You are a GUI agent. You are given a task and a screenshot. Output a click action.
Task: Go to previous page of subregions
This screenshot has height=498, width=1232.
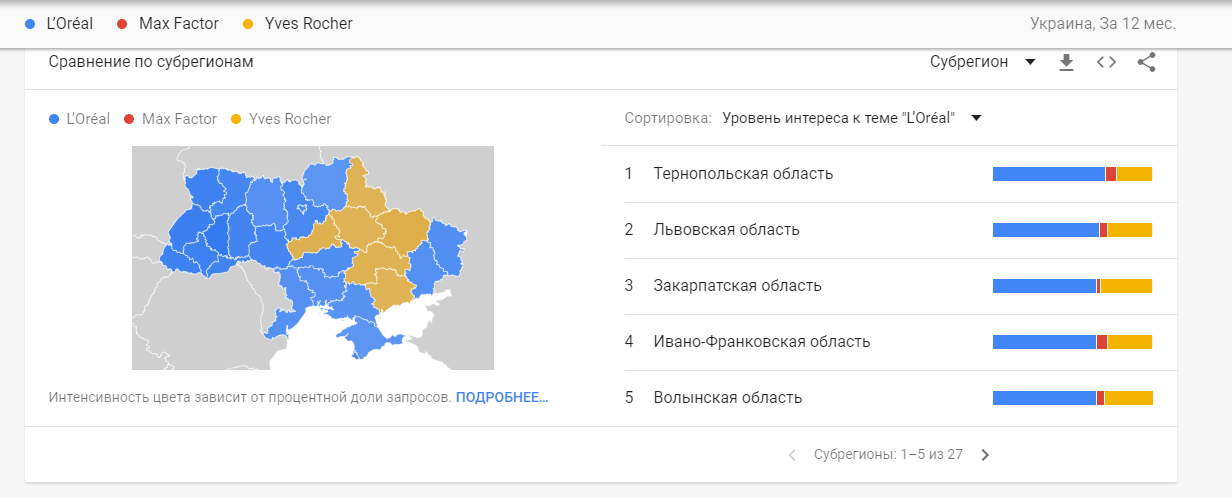[792, 455]
